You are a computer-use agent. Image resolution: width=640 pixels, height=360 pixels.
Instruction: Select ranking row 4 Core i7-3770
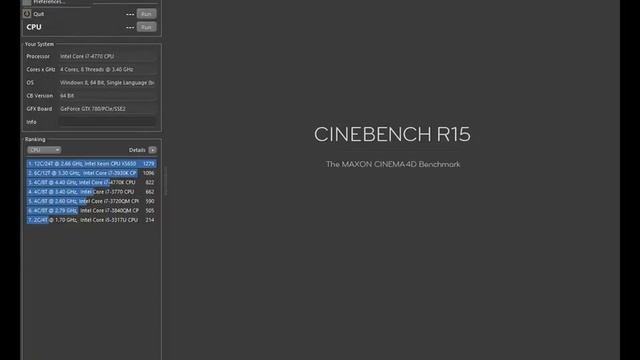point(91,192)
